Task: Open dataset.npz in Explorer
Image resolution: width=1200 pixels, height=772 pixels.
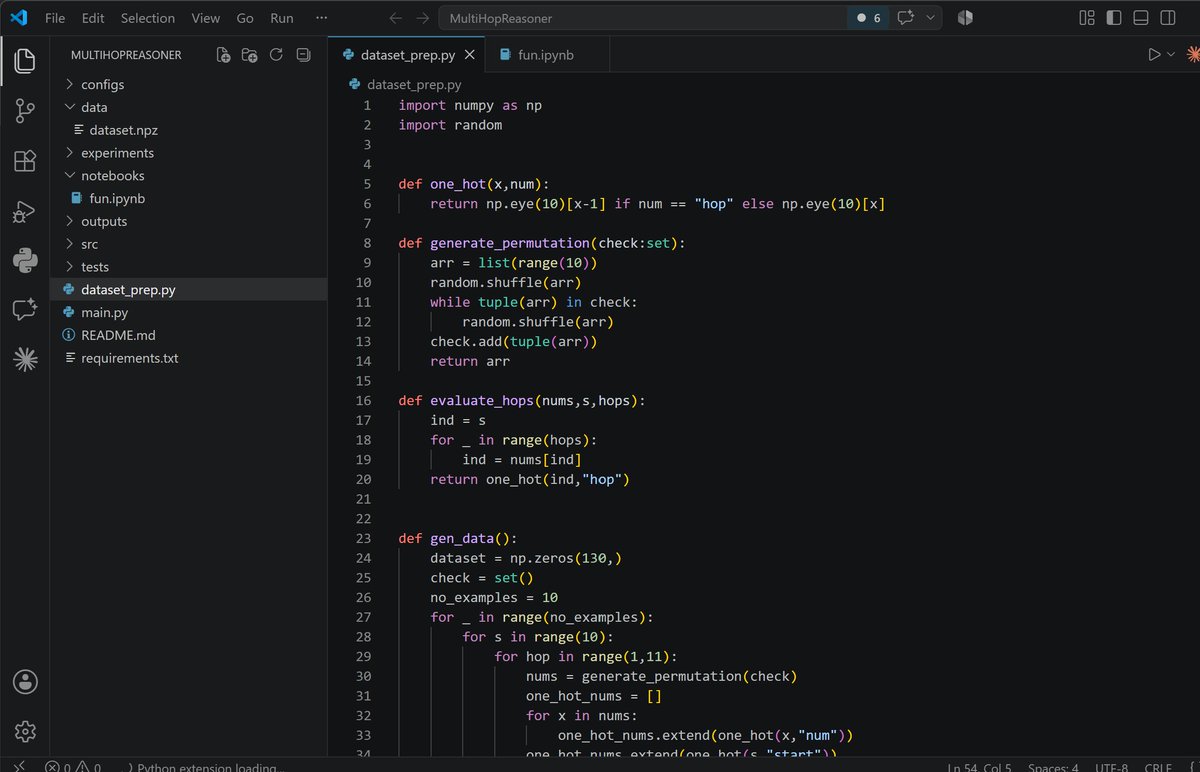Action: (x=188, y=130)
